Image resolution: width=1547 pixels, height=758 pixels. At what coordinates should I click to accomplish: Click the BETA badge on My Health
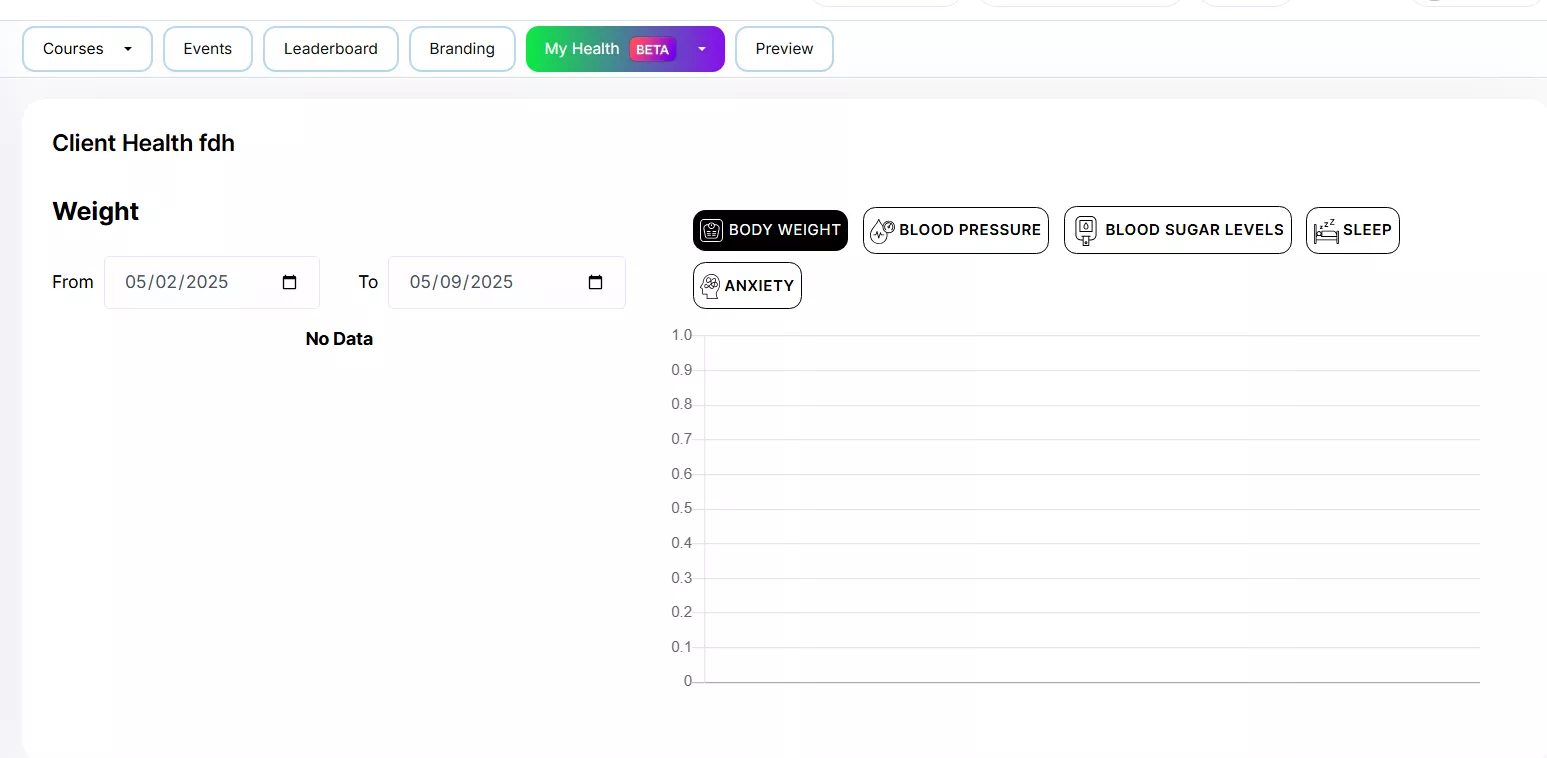click(653, 49)
